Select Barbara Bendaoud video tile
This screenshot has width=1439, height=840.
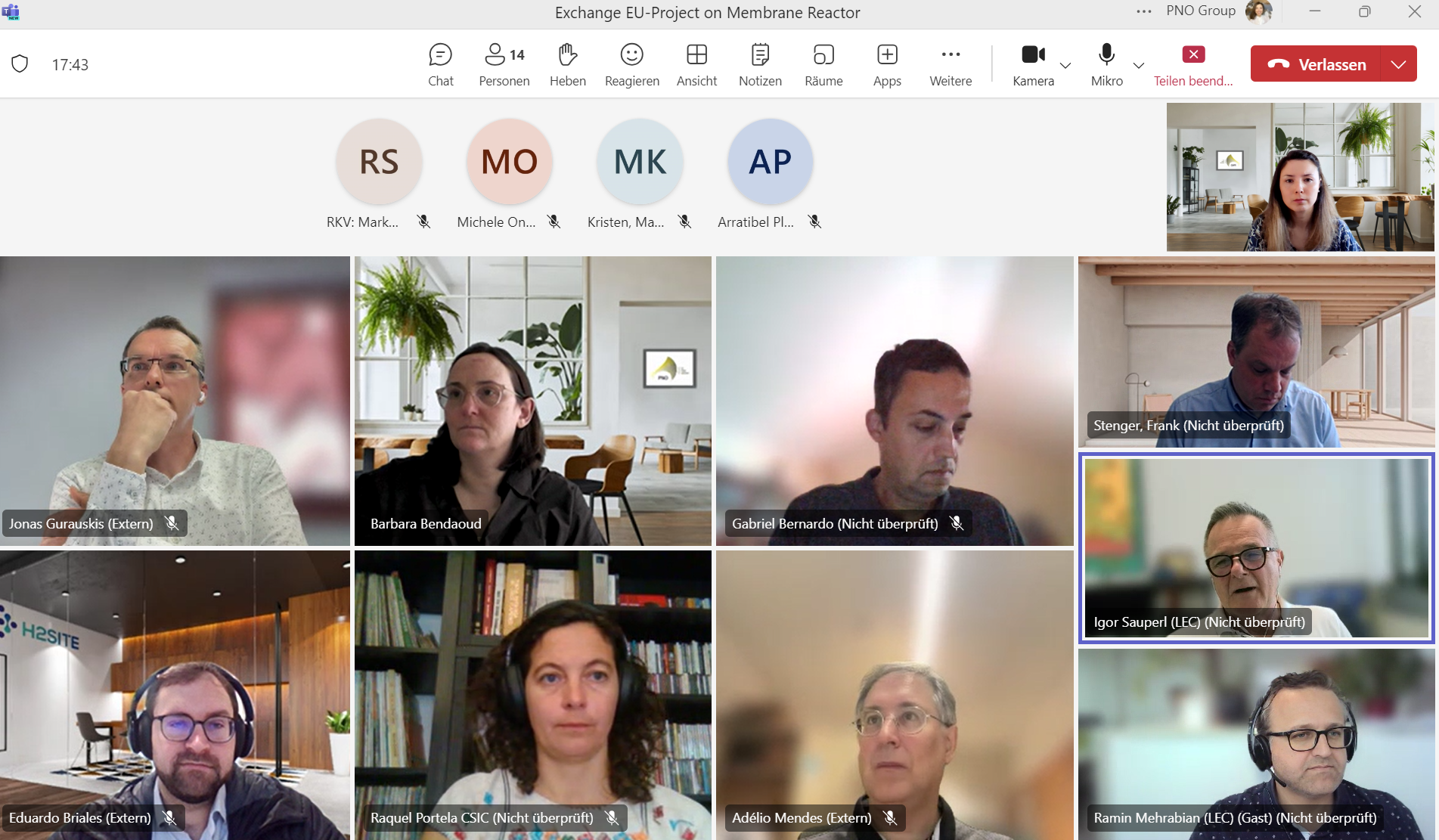pyautogui.click(x=533, y=401)
